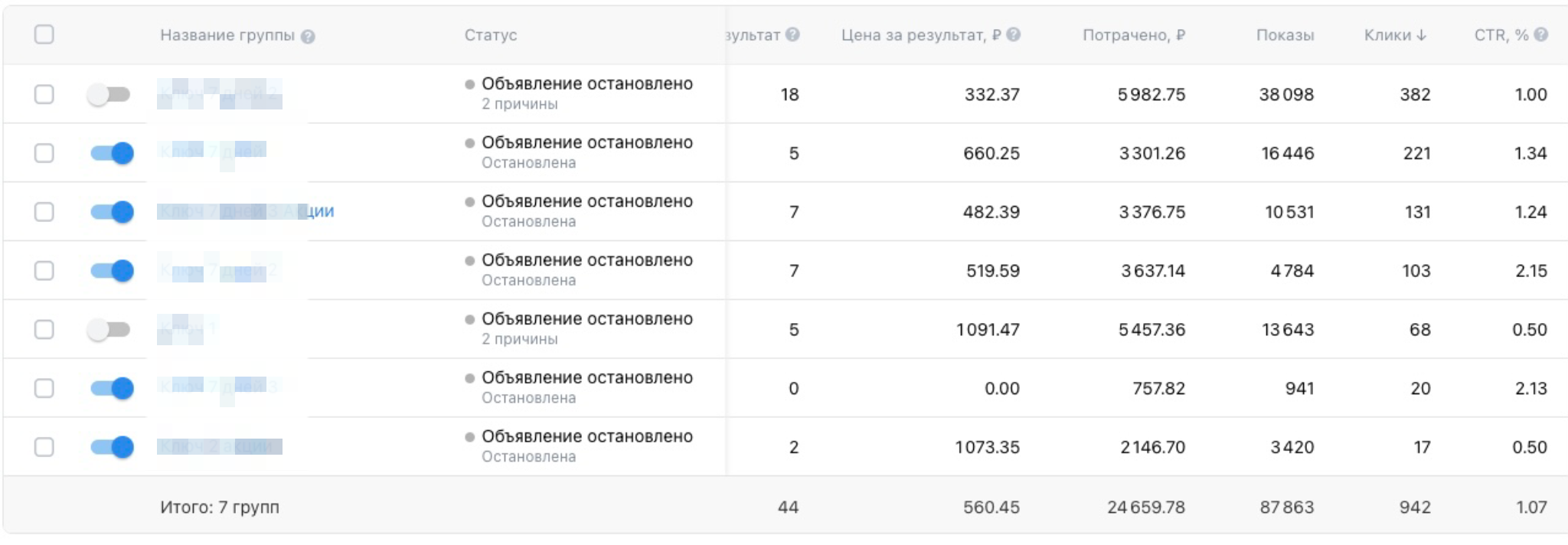Tick the checkbox for the 382-clicks row
1568x545 pixels.
[44, 94]
